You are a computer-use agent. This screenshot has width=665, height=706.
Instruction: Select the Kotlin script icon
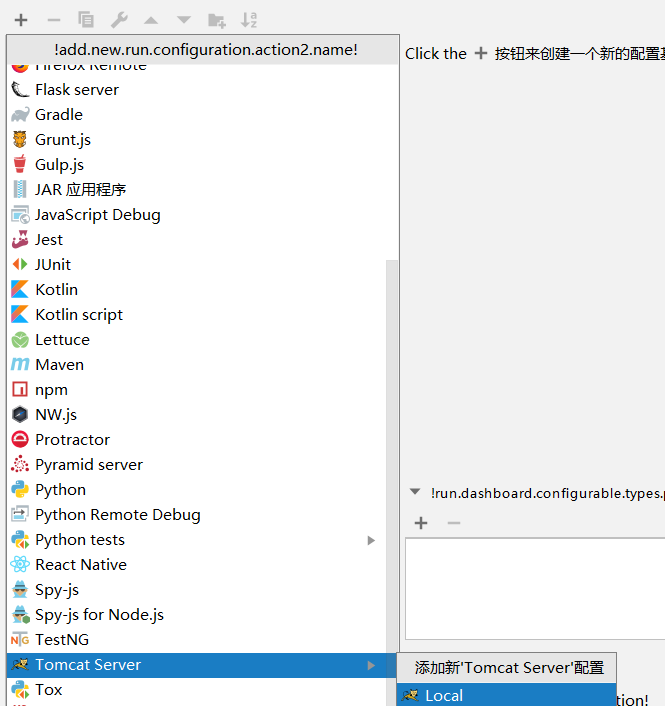pos(20,314)
